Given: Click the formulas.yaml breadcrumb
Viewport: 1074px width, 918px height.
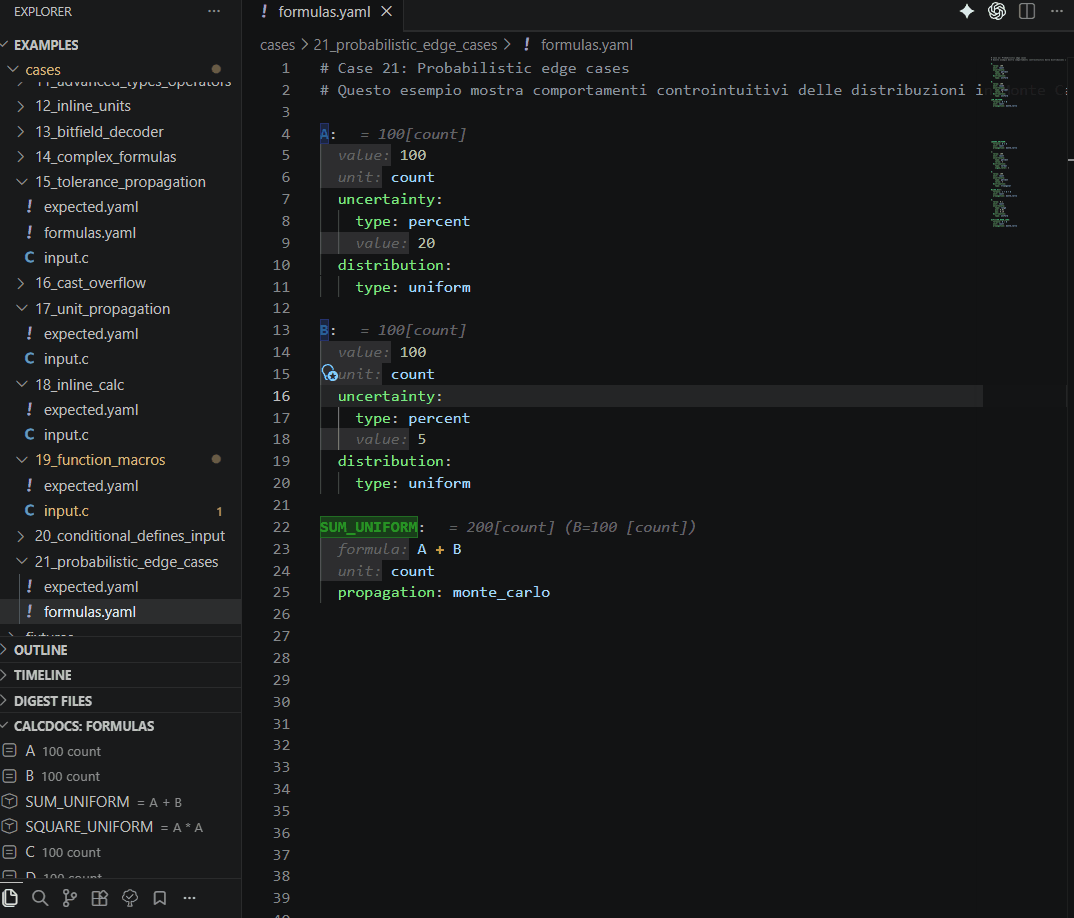Looking at the screenshot, I should point(586,45).
